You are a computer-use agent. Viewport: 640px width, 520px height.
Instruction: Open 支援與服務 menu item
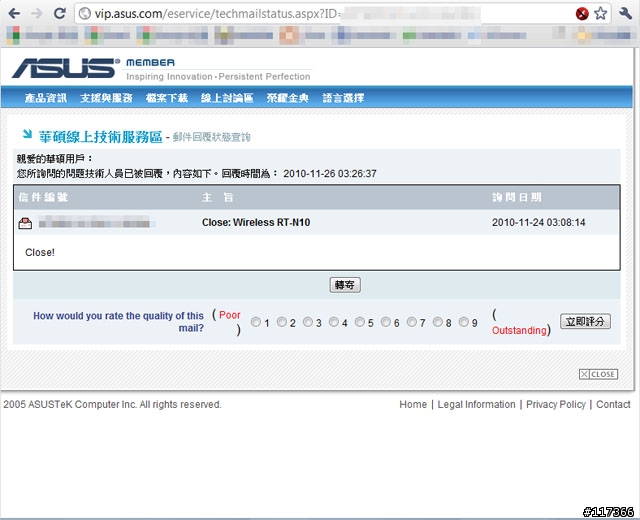(x=107, y=98)
